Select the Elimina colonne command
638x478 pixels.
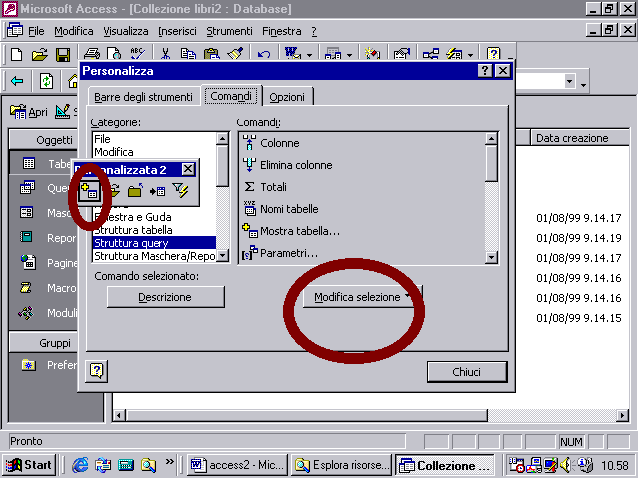(x=287, y=165)
